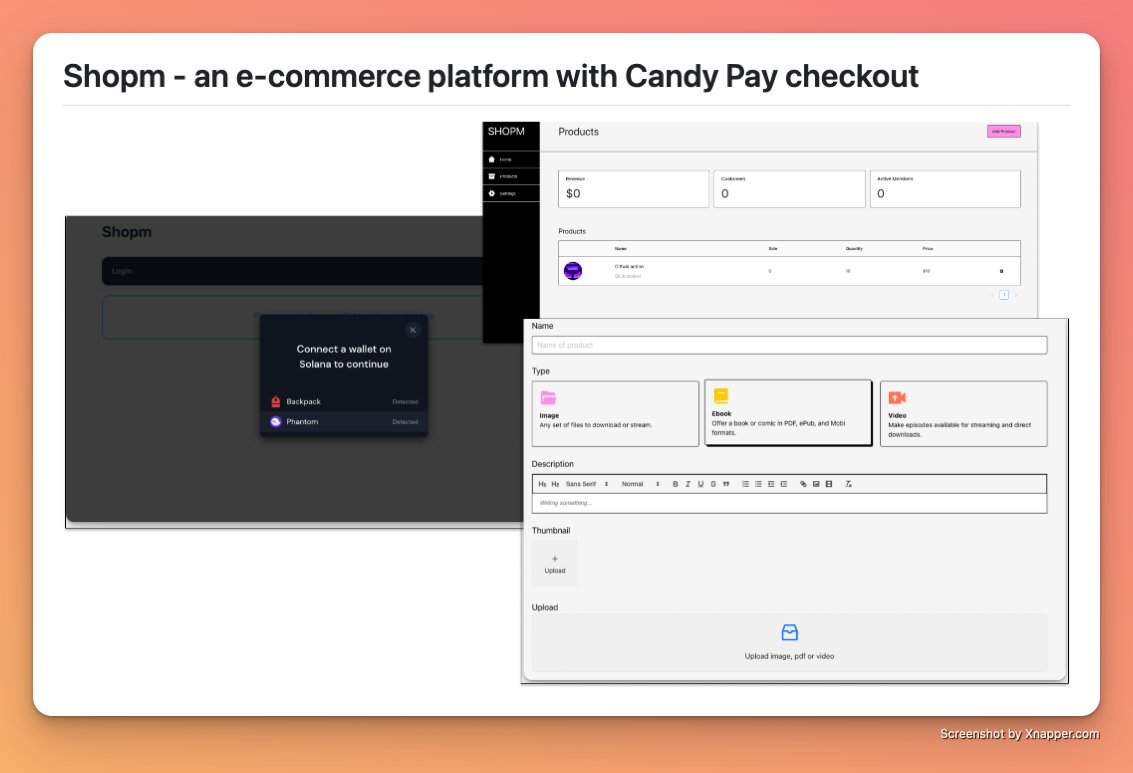Viewport: 1133px width, 773px height.
Task: Click the Phantom wallet purple icon
Action: pos(275,422)
